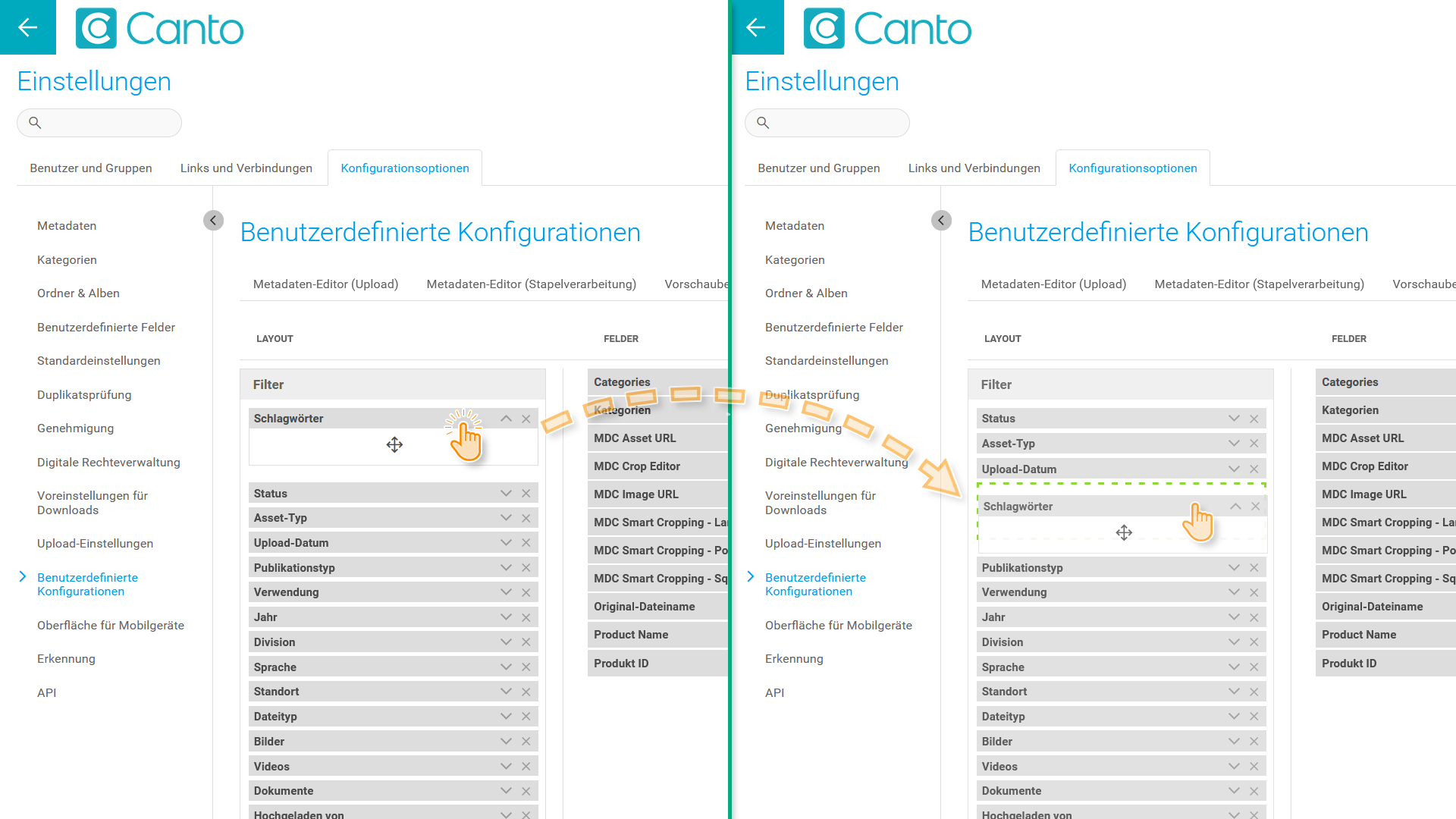Select the Categories field in the right panel
Screen dimensions: 1456x819
pyautogui.click(x=1385, y=382)
